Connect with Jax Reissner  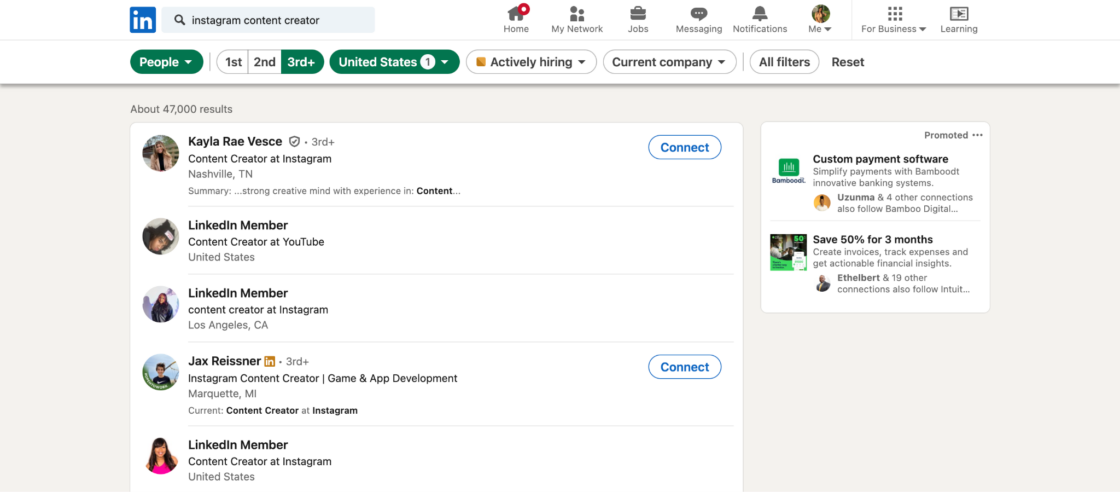coord(684,366)
